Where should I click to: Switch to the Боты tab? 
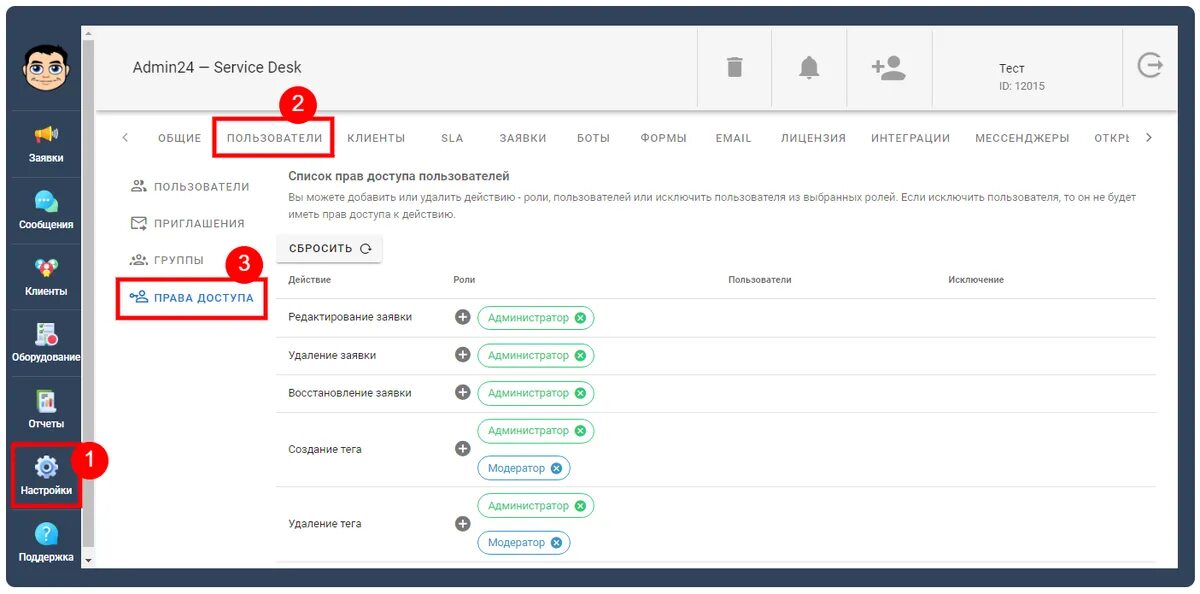tap(593, 138)
